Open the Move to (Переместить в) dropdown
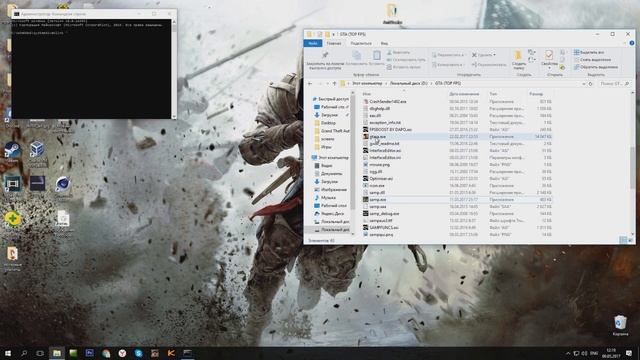Image resolution: width=640 pixels, height=360 pixels. 448,55
